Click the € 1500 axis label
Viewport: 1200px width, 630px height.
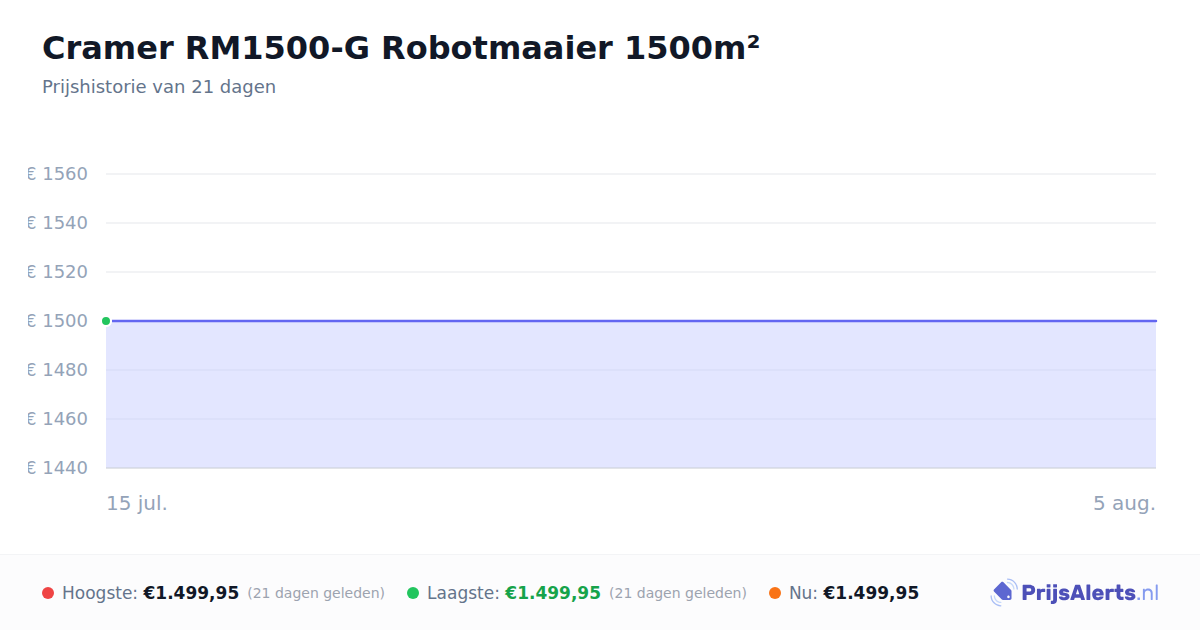pyautogui.click(x=58, y=321)
